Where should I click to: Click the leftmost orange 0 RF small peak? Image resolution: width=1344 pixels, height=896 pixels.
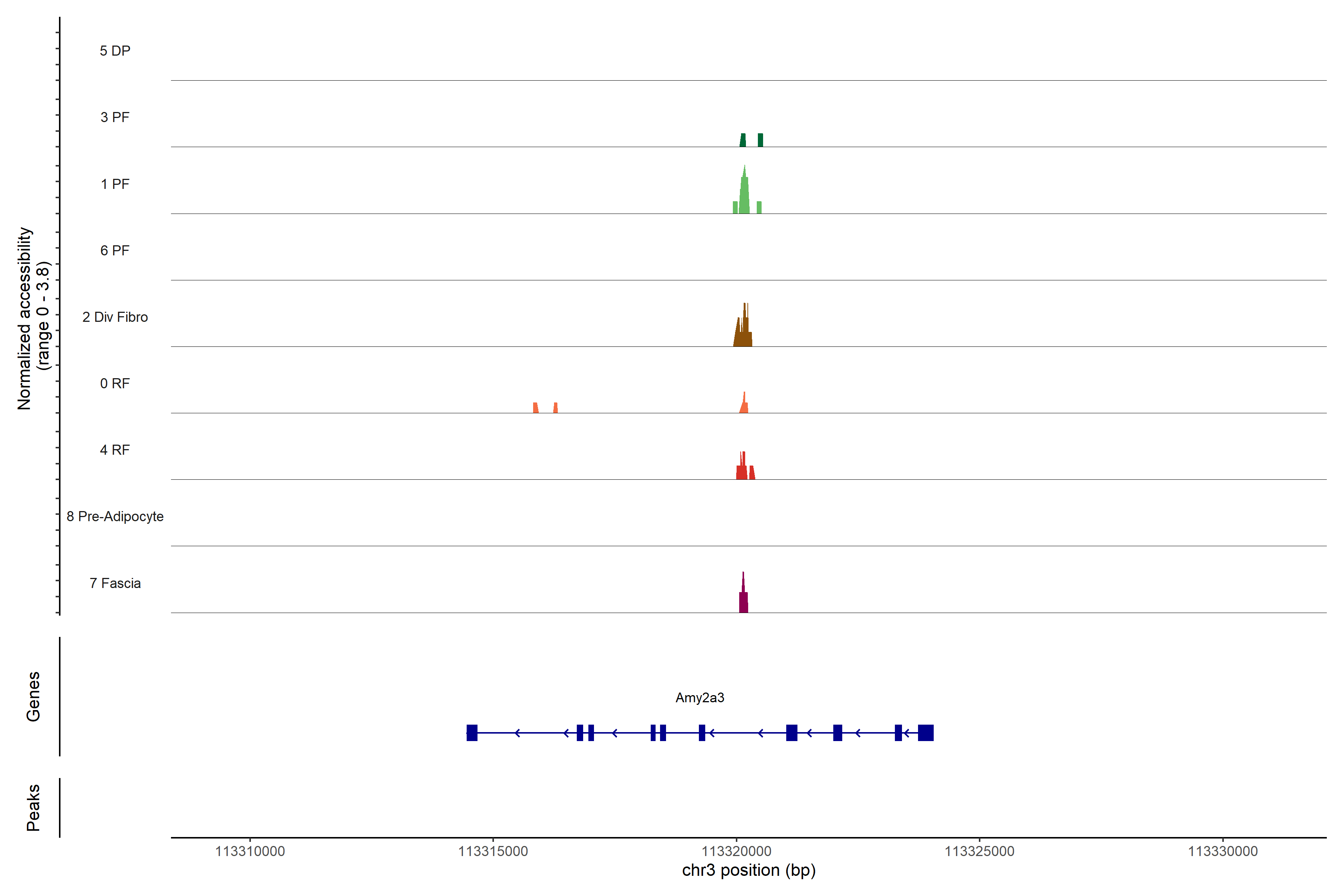click(535, 408)
